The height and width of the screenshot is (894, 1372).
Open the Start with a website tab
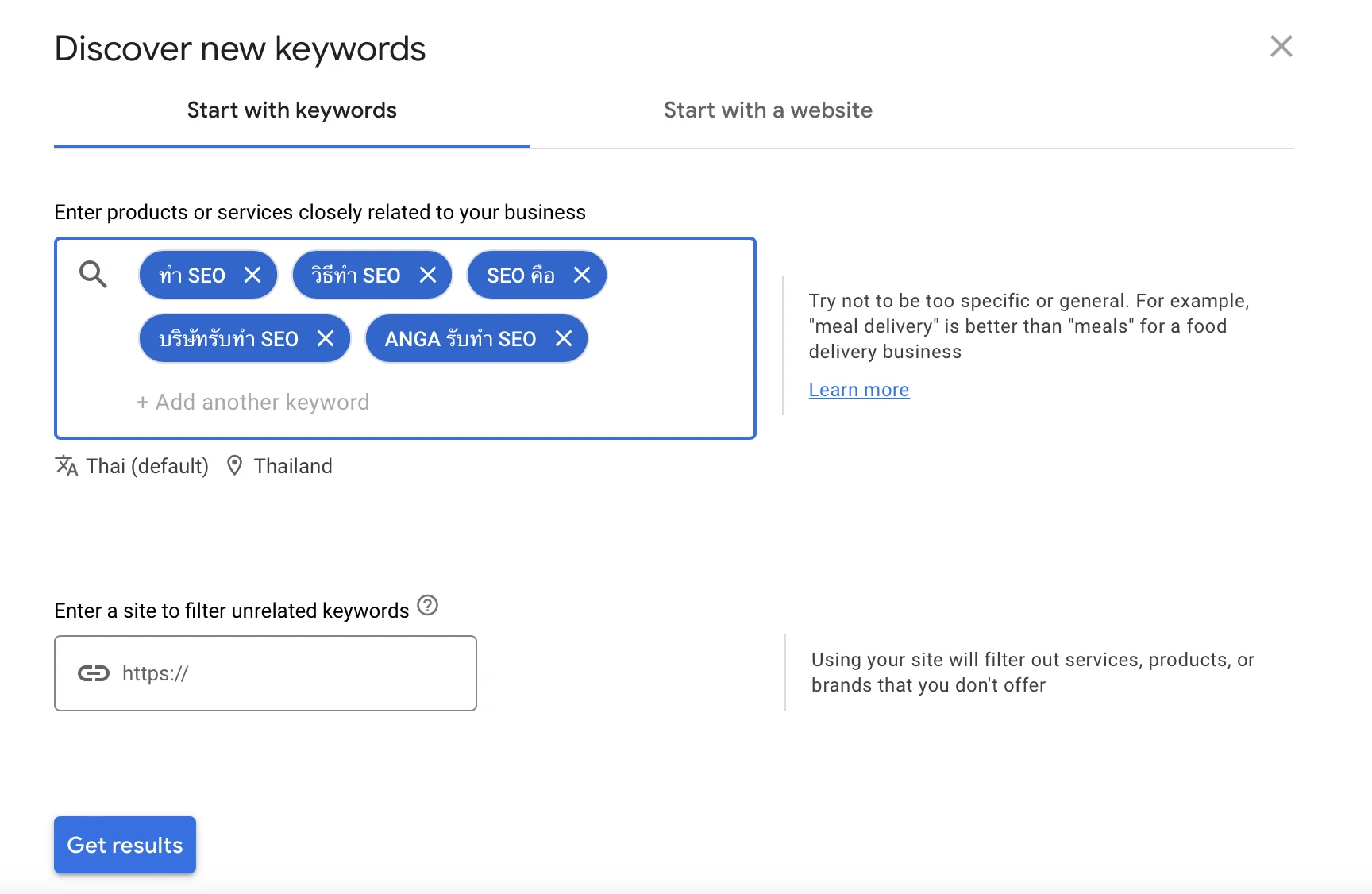(768, 110)
